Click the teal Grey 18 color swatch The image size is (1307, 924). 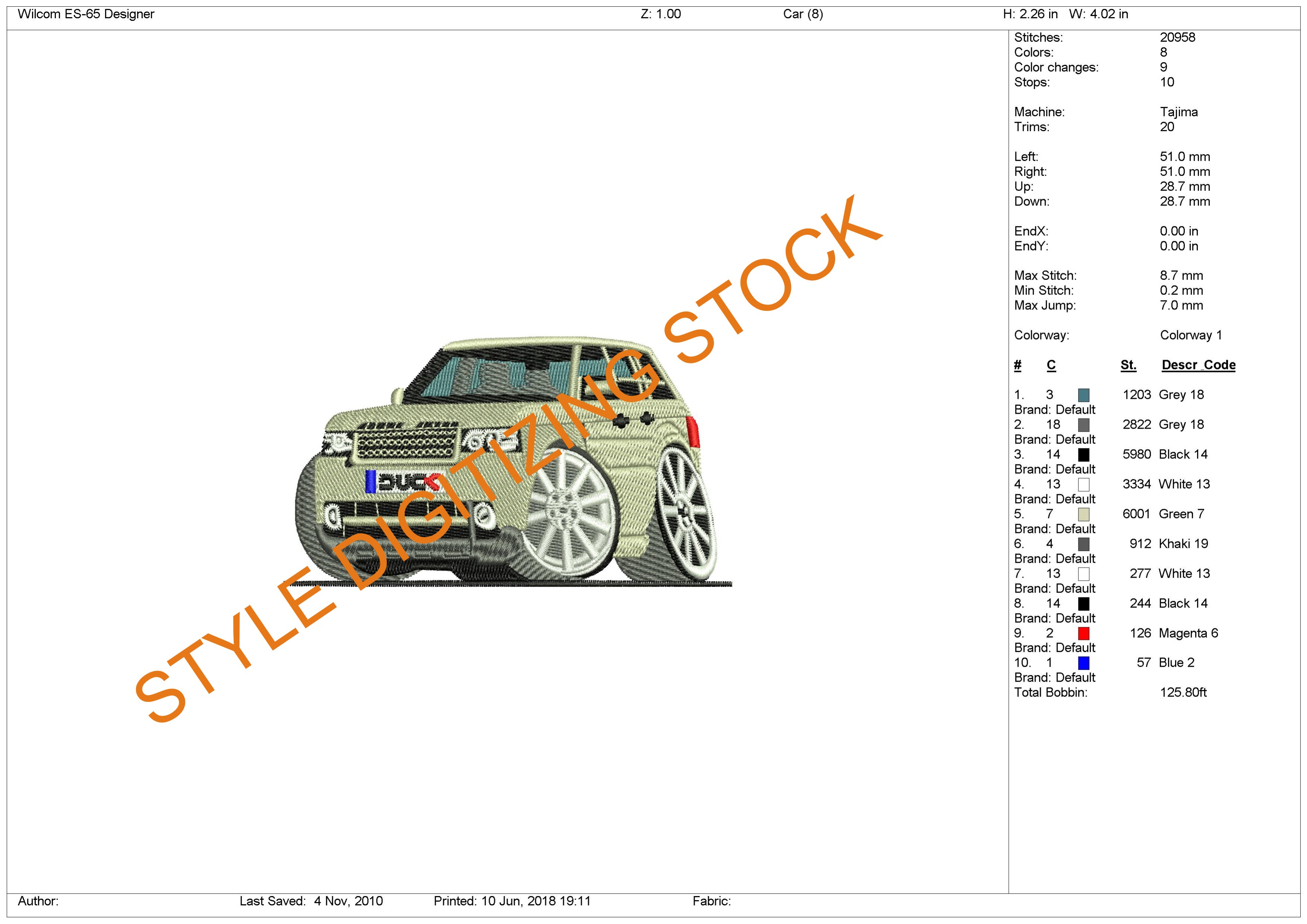[1083, 395]
